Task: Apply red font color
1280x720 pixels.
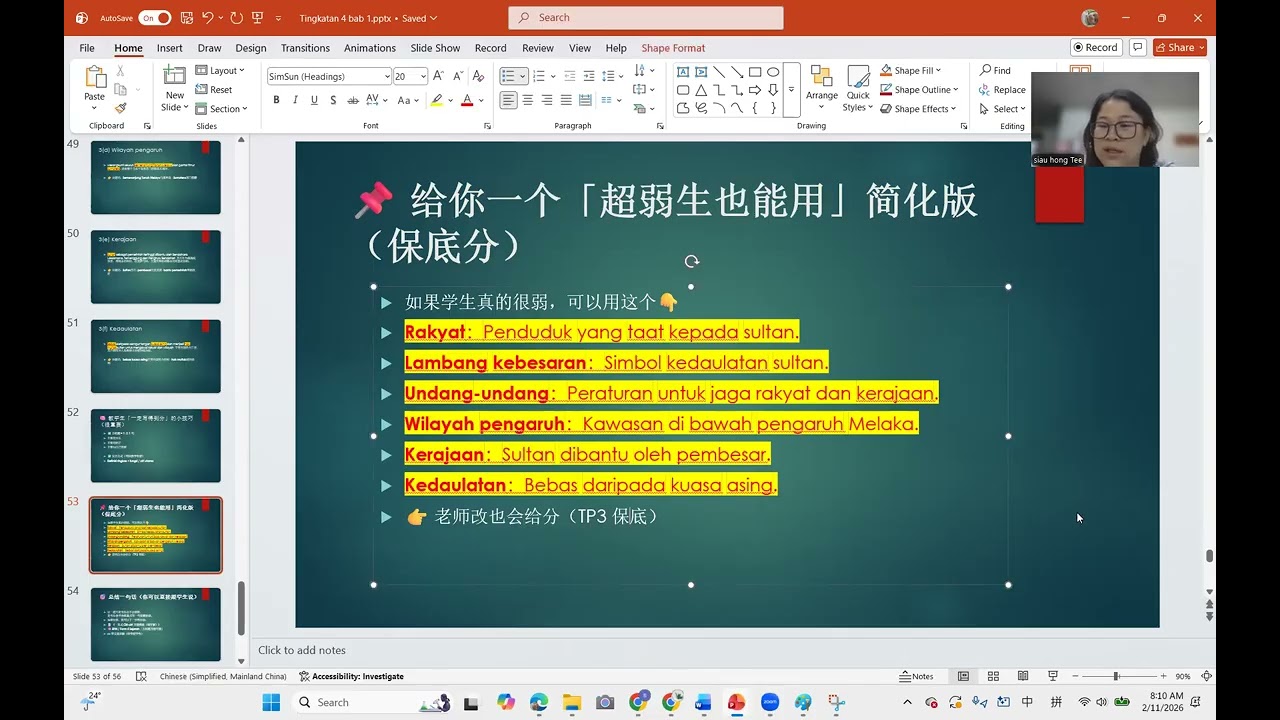Action: [467, 100]
